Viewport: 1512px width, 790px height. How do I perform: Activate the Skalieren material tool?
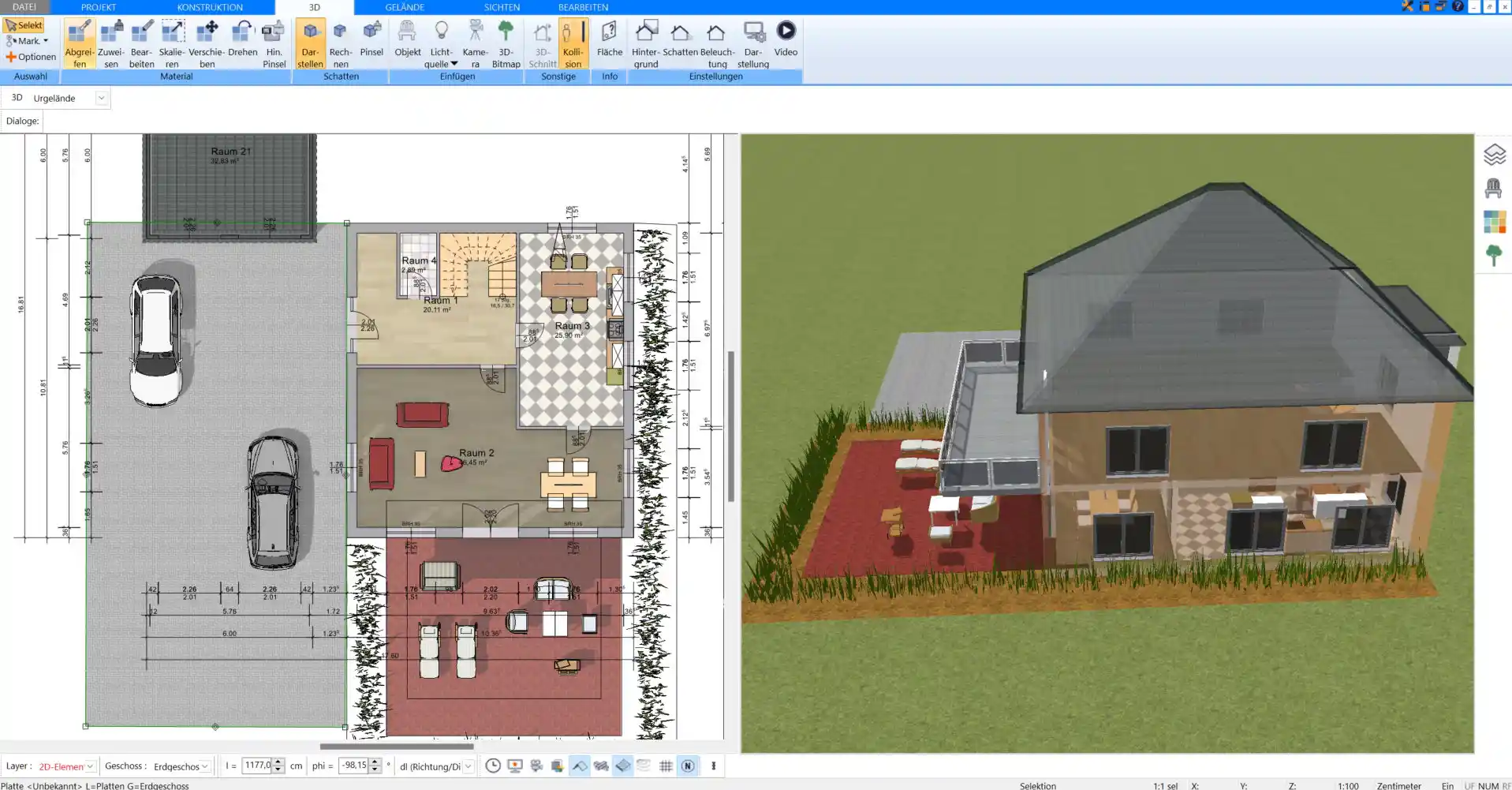pyautogui.click(x=172, y=44)
